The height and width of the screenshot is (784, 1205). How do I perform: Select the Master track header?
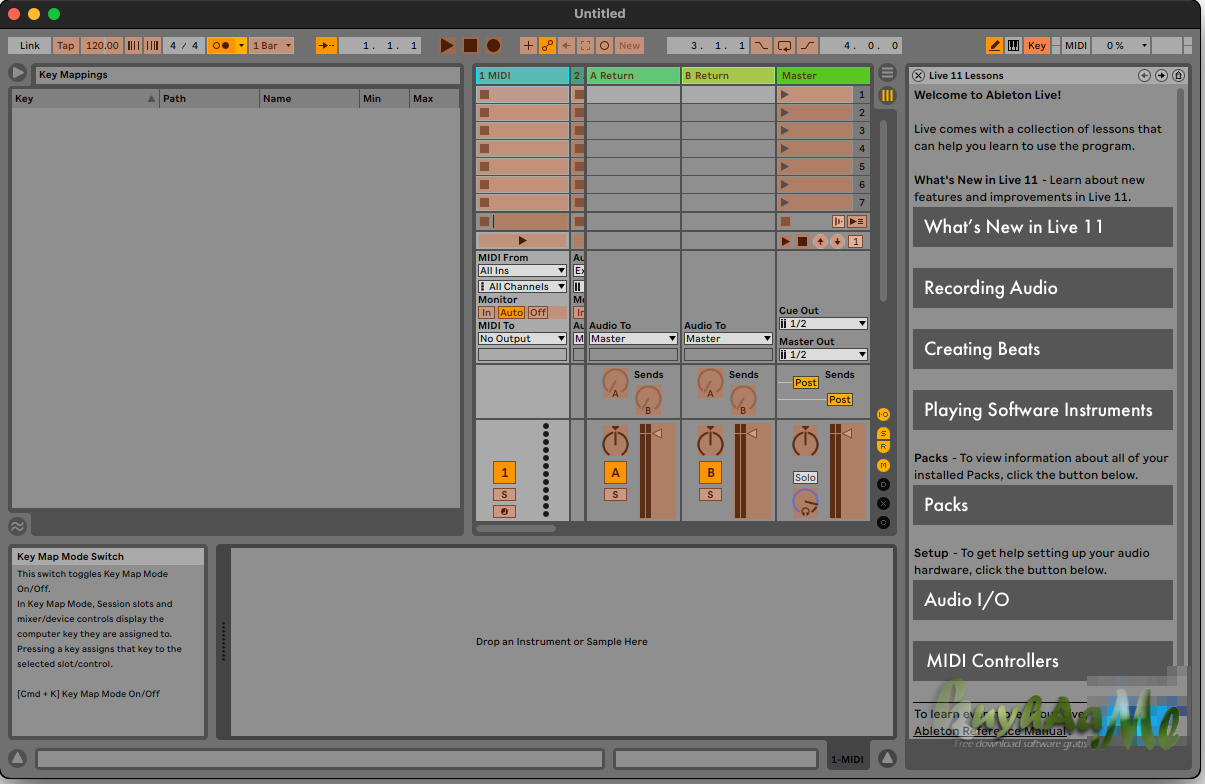tap(823, 75)
